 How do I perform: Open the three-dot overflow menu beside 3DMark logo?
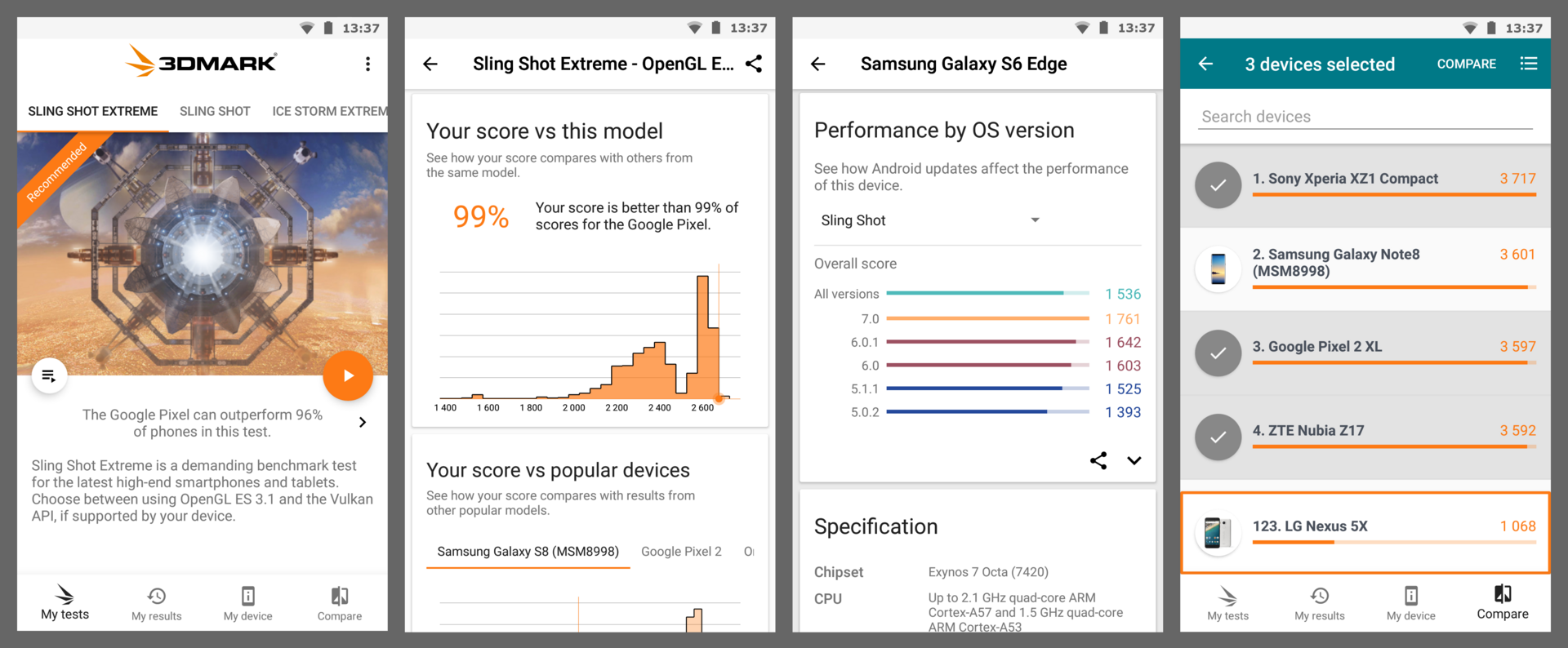tap(367, 64)
